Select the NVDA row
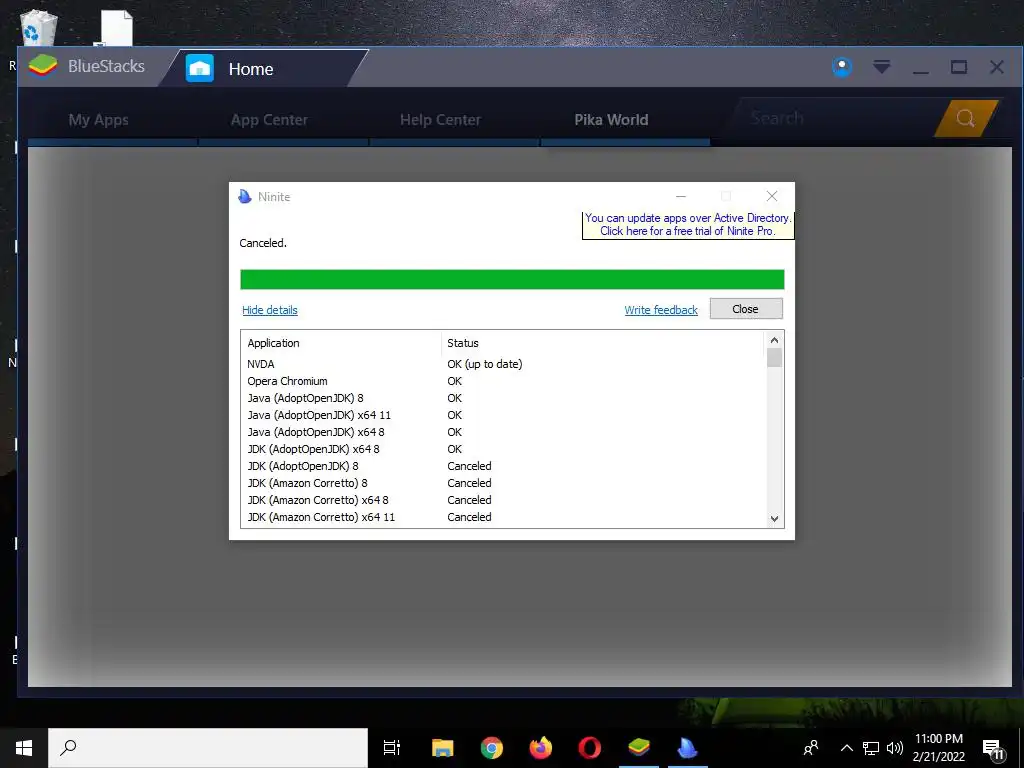Screen dimensions: 1024x768 pyautogui.click(x=503, y=364)
